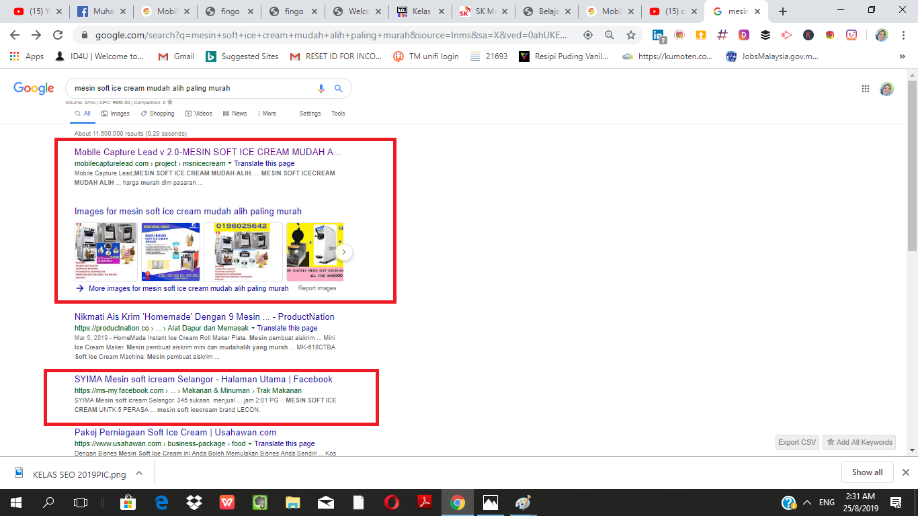Show hidden system tray icons

pyautogui.click(x=807, y=503)
